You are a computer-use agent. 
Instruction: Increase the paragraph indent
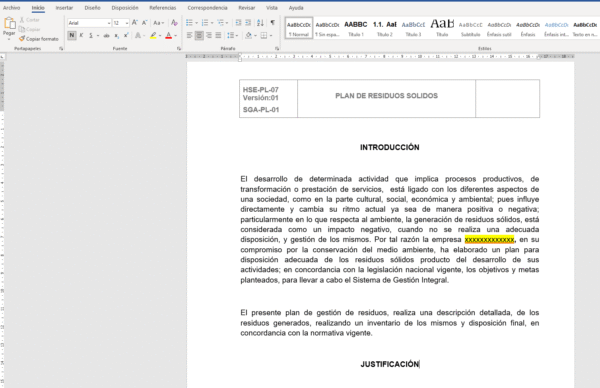pyautogui.click(x=248, y=23)
